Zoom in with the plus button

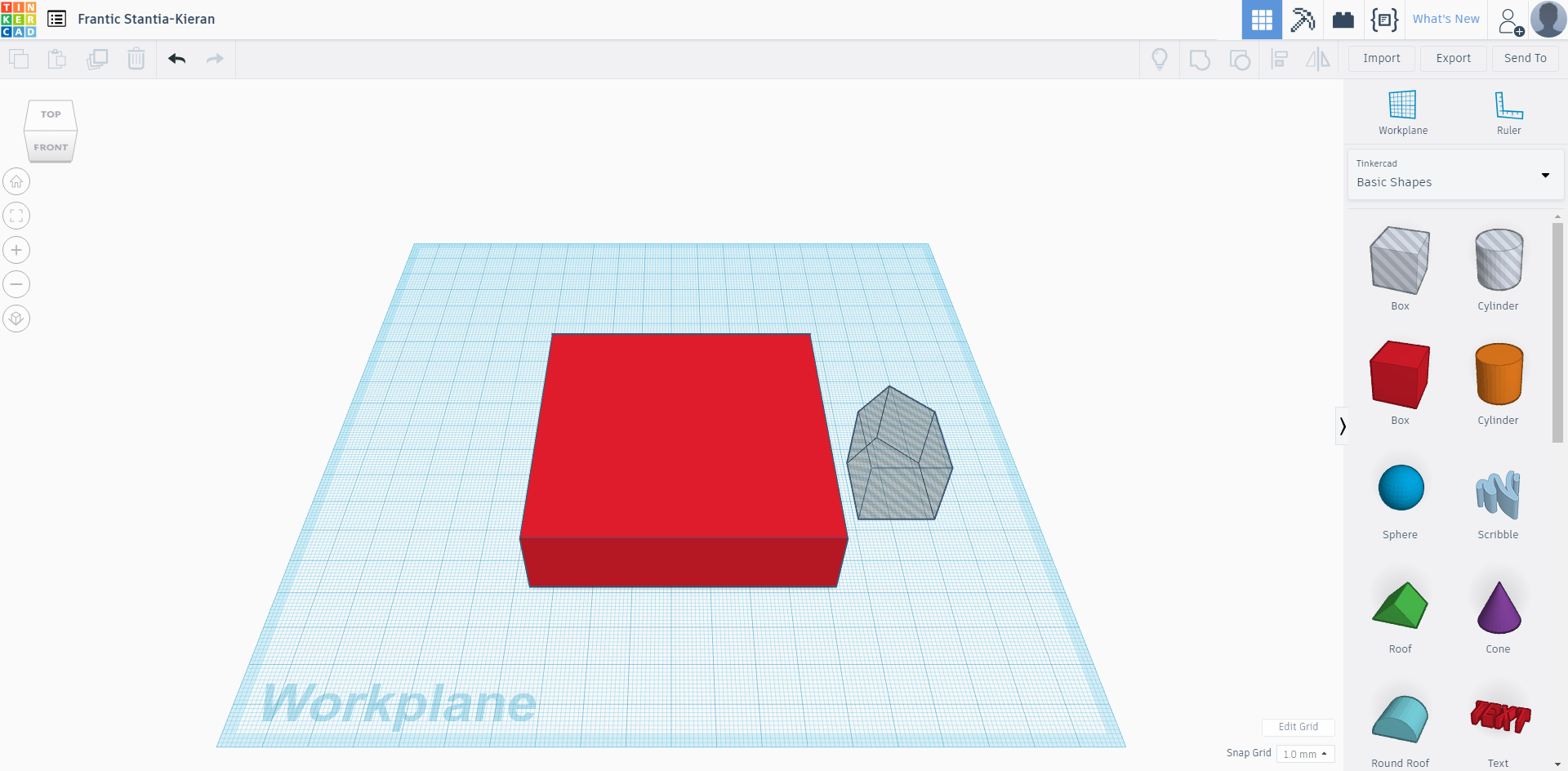(x=16, y=250)
